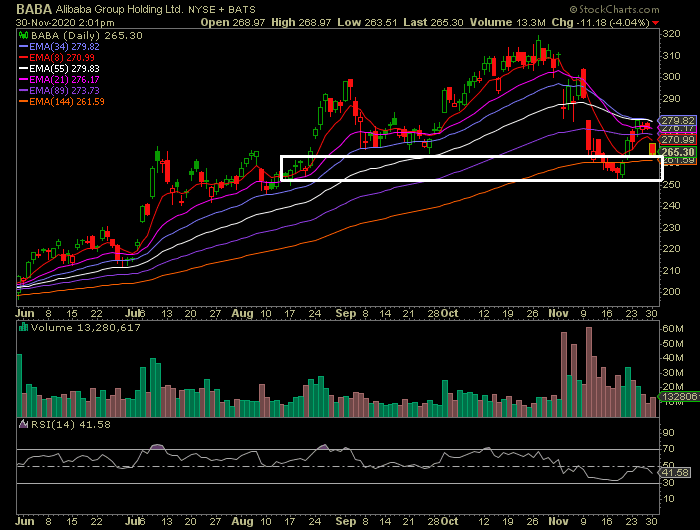The width and height of the screenshot is (700, 530).
Task: Select the EMA(21) 276.17 legend entry
Action: point(59,79)
